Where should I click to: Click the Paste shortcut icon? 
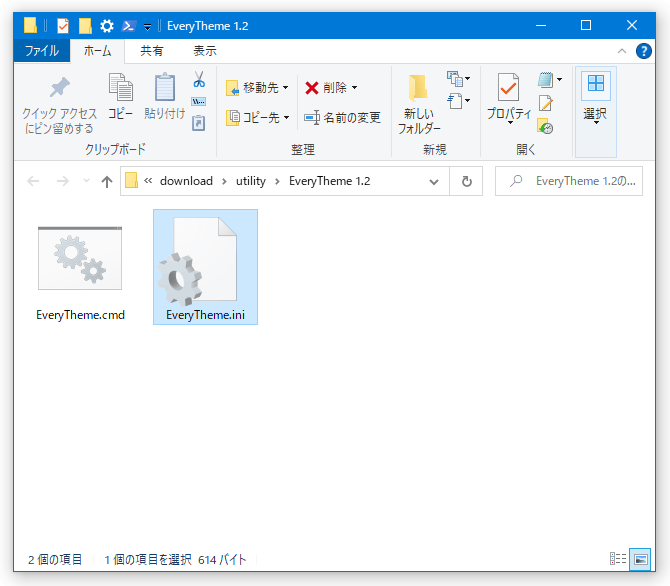(x=199, y=123)
